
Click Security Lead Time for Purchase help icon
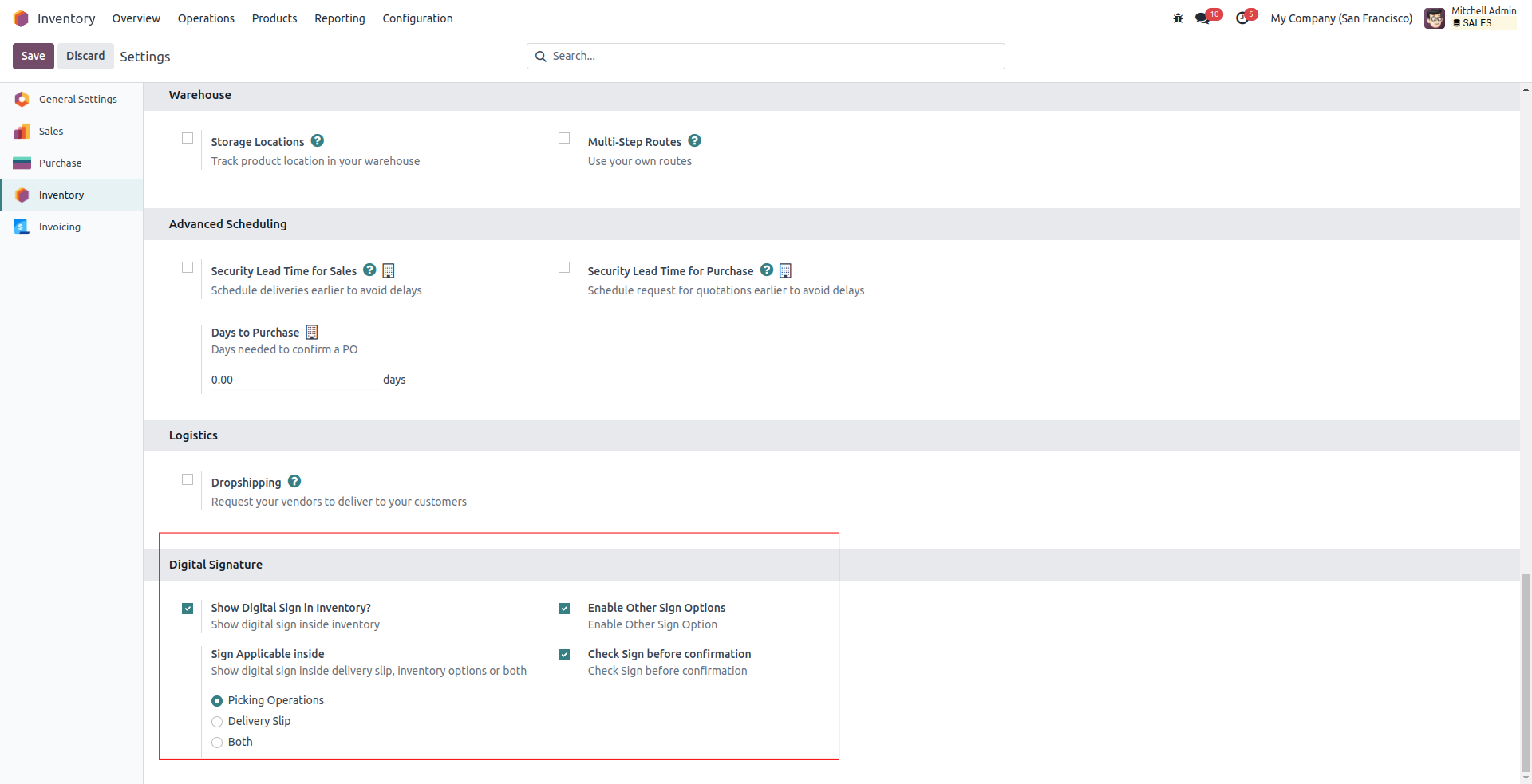coord(767,270)
